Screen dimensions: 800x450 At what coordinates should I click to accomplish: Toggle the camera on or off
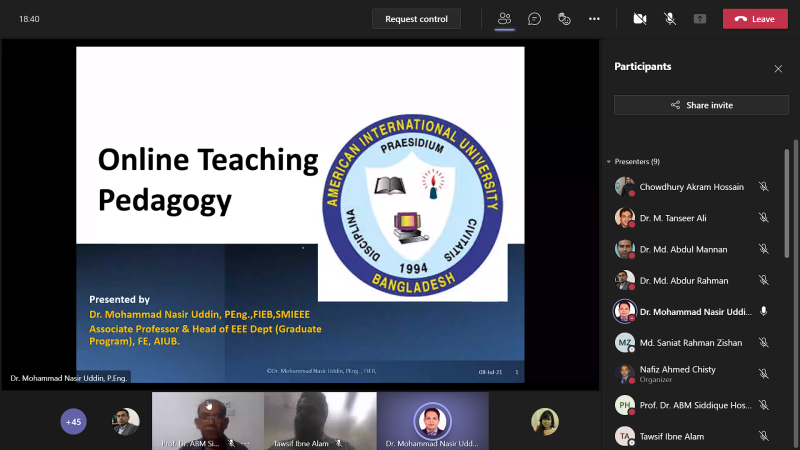point(640,19)
